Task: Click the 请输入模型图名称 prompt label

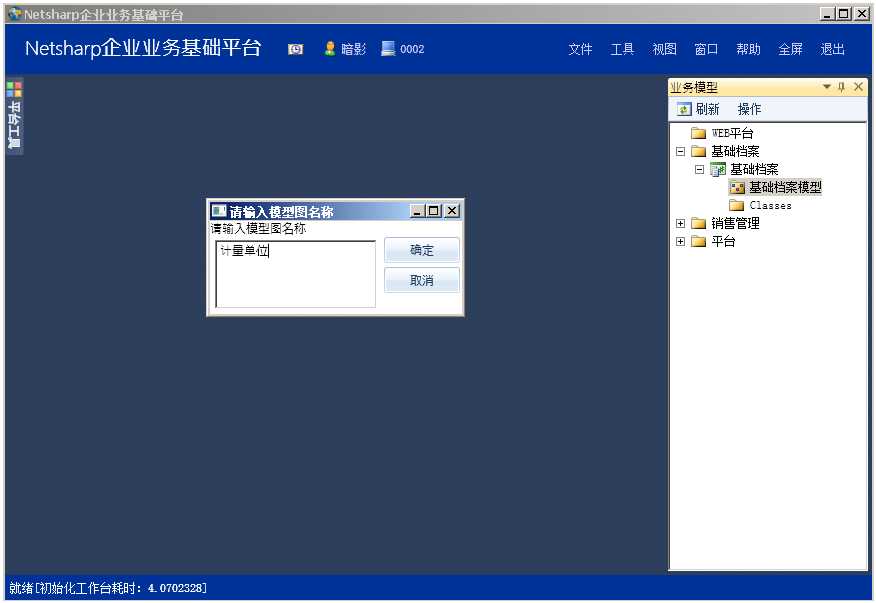Action: (x=258, y=228)
